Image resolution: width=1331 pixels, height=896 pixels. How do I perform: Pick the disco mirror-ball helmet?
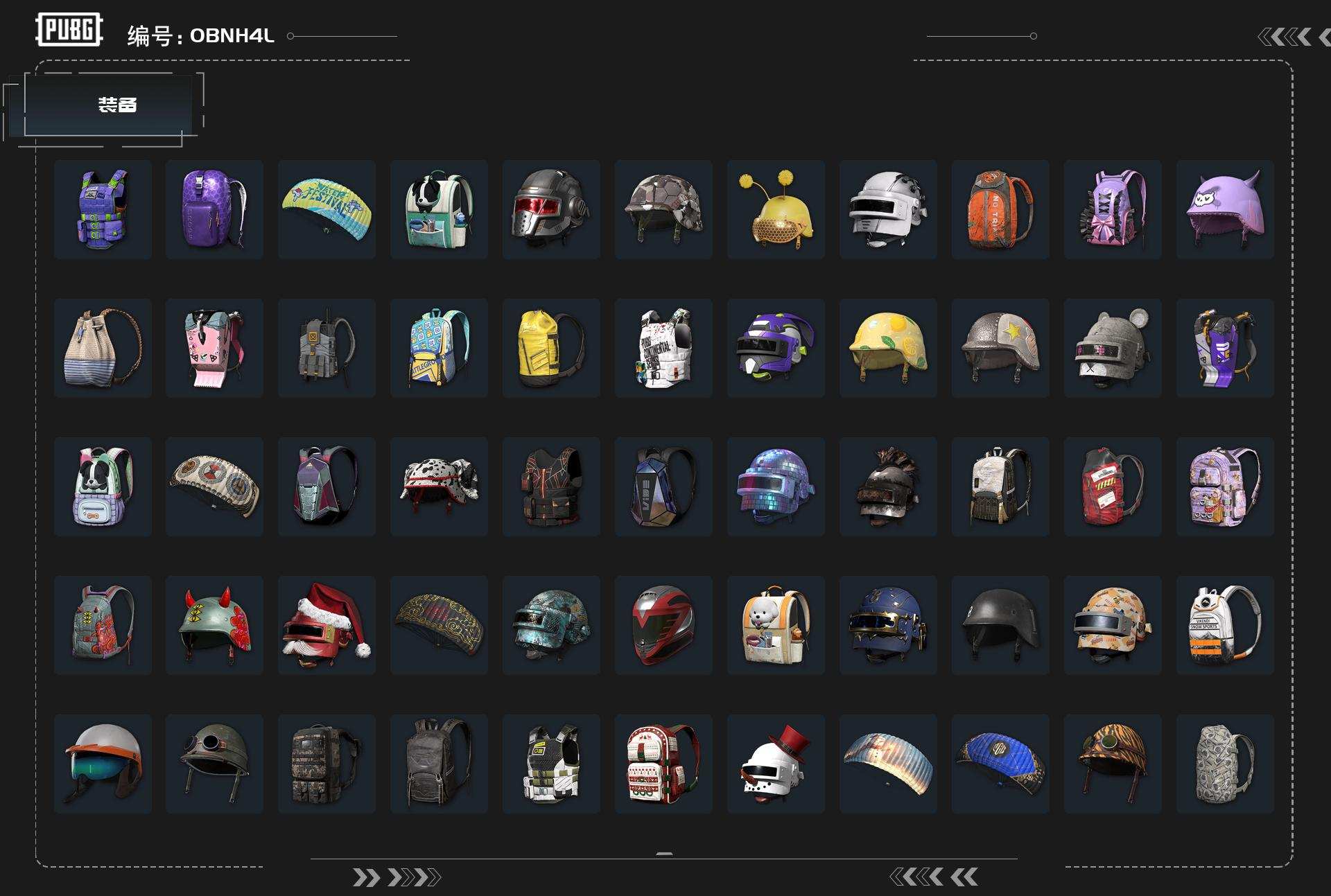click(776, 486)
